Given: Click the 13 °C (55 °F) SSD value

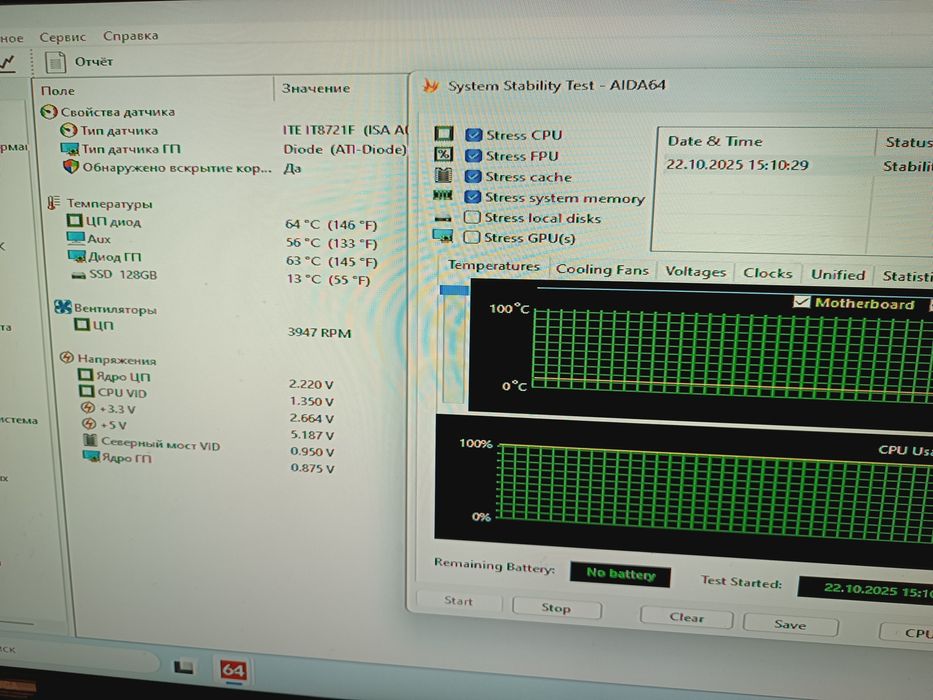Looking at the screenshot, I should point(328,279).
